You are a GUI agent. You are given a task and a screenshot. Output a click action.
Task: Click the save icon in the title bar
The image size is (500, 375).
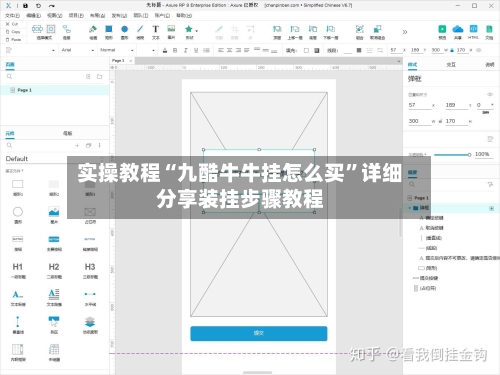[x=26, y=6]
